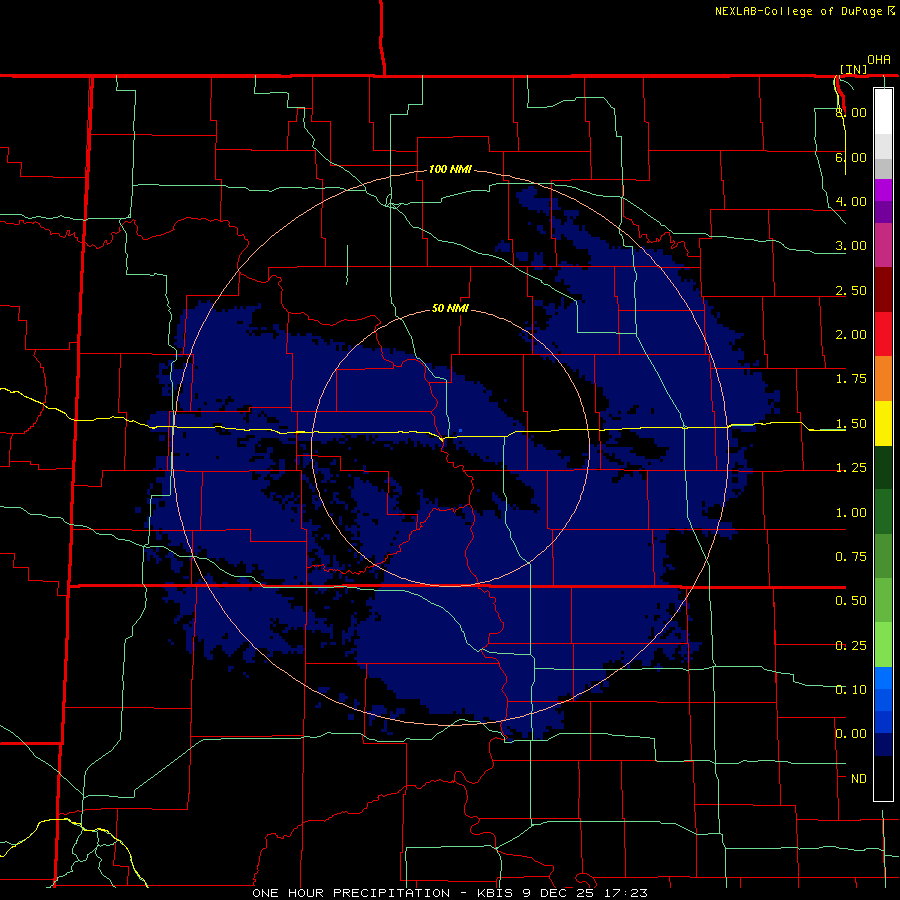
Task: Click the 0.75 legend value
Action: (x=851, y=557)
